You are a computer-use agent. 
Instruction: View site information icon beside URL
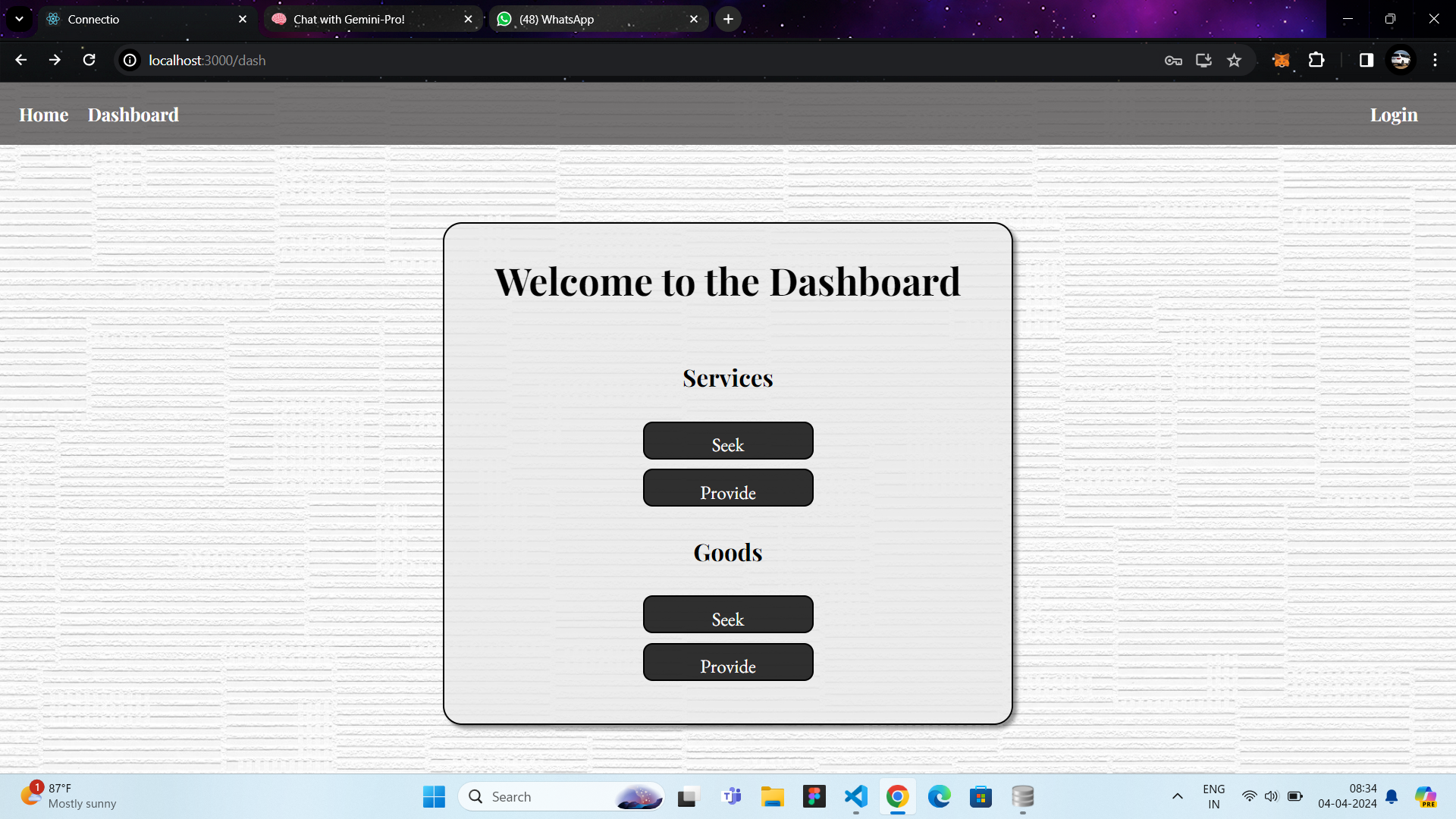pyautogui.click(x=130, y=60)
